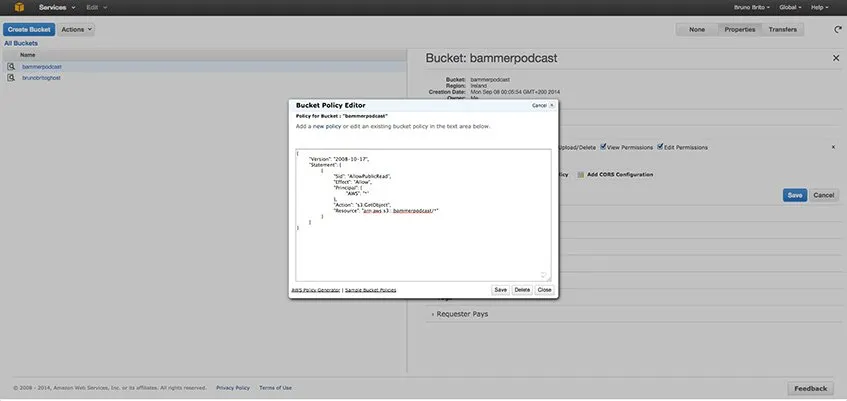Screen dimensions: 847x401
Task: Click the All Buckets breadcrumb link
Action: pyautogui.click(x=21, y=43)
